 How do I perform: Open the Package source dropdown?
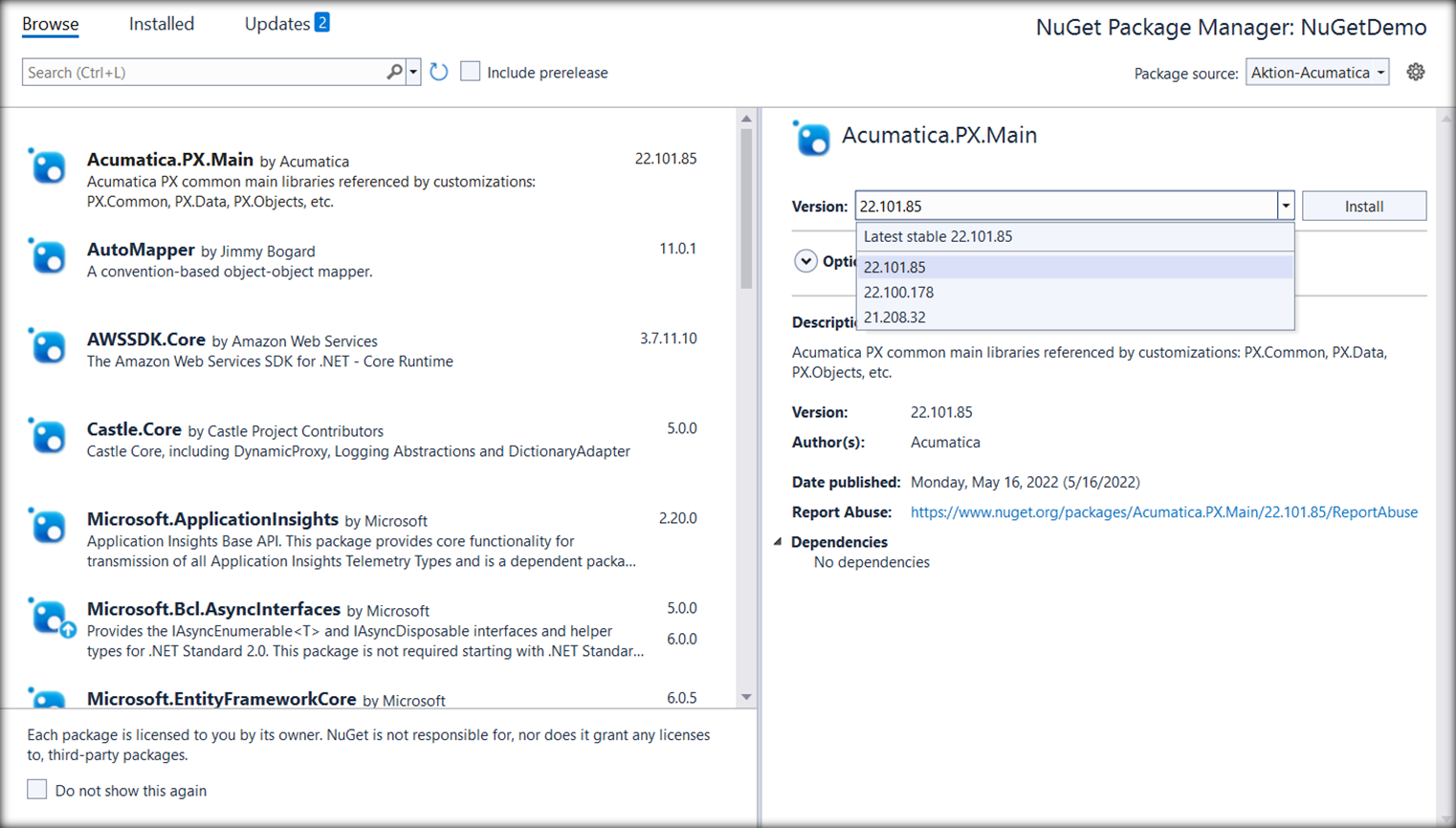point(1317,73)
